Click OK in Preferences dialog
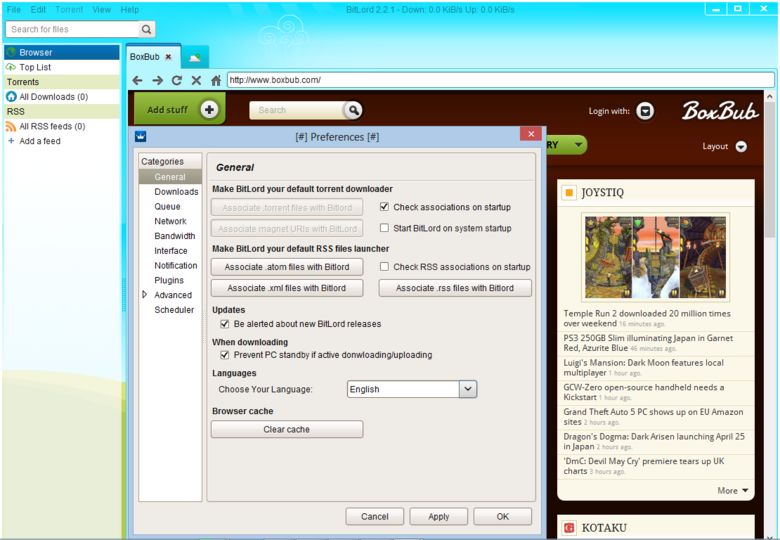Screen dimensions: 780x540 pyautogui.click(x=502, y=517)
